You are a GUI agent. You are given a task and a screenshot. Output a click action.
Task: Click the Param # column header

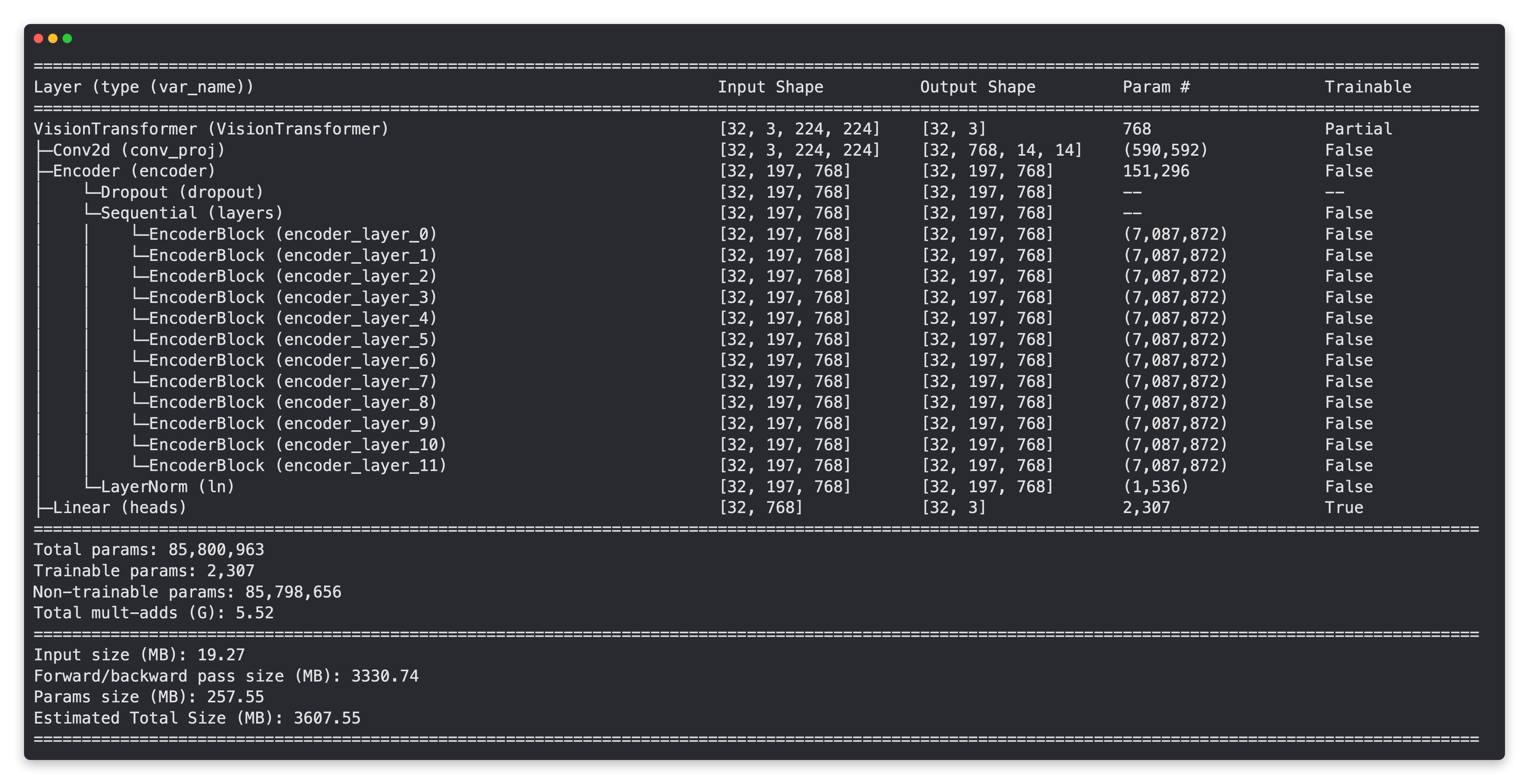tap(1156, 87)
